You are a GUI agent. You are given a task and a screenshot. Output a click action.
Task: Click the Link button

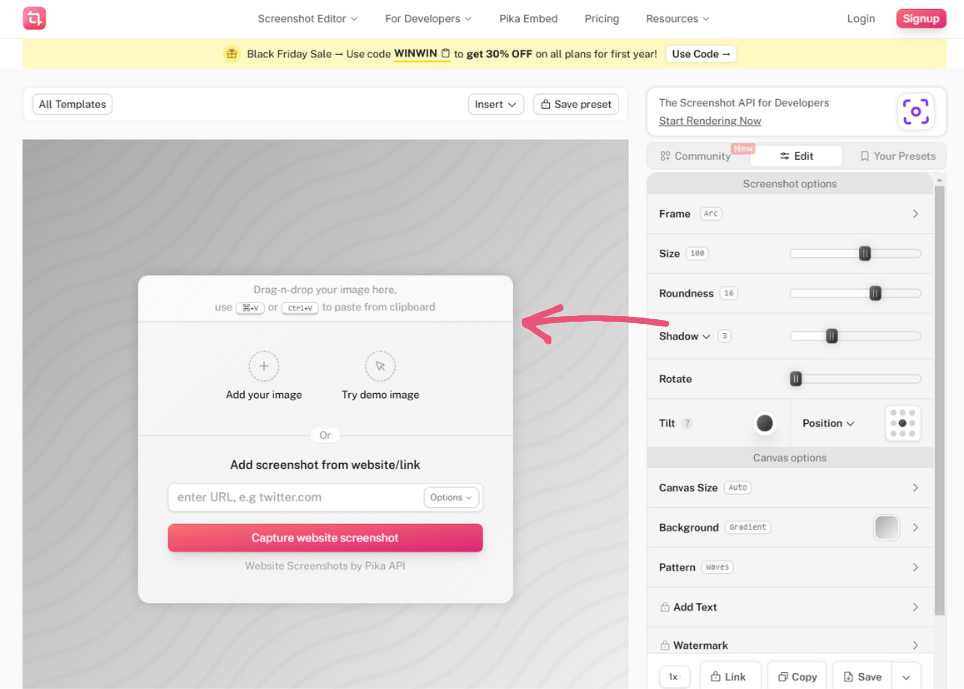coord(730,677)
